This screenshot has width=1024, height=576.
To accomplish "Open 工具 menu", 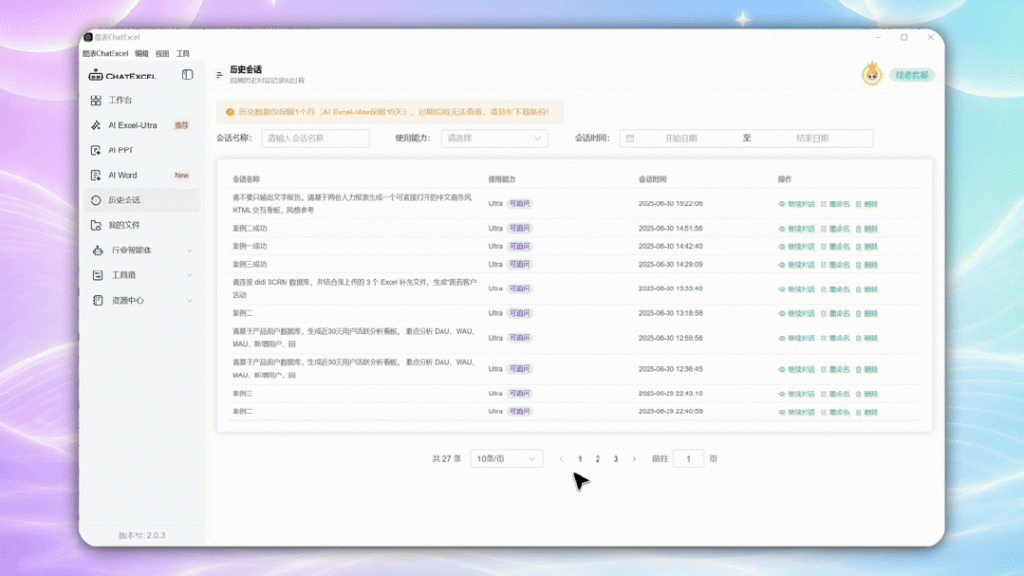I will click(183, 54).
